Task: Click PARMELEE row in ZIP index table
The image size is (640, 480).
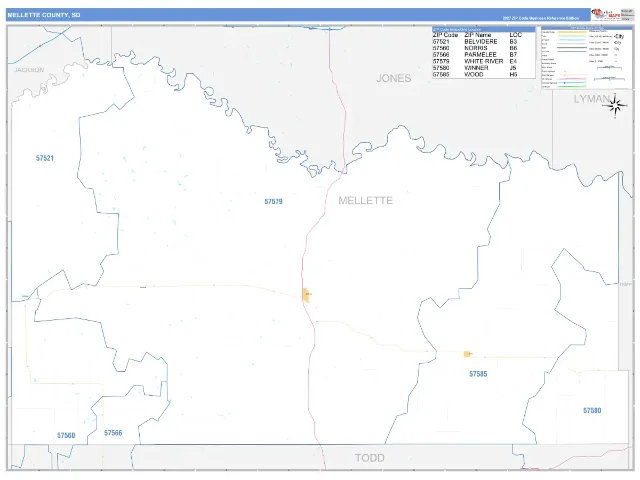Action: click(x=484, y=55)
